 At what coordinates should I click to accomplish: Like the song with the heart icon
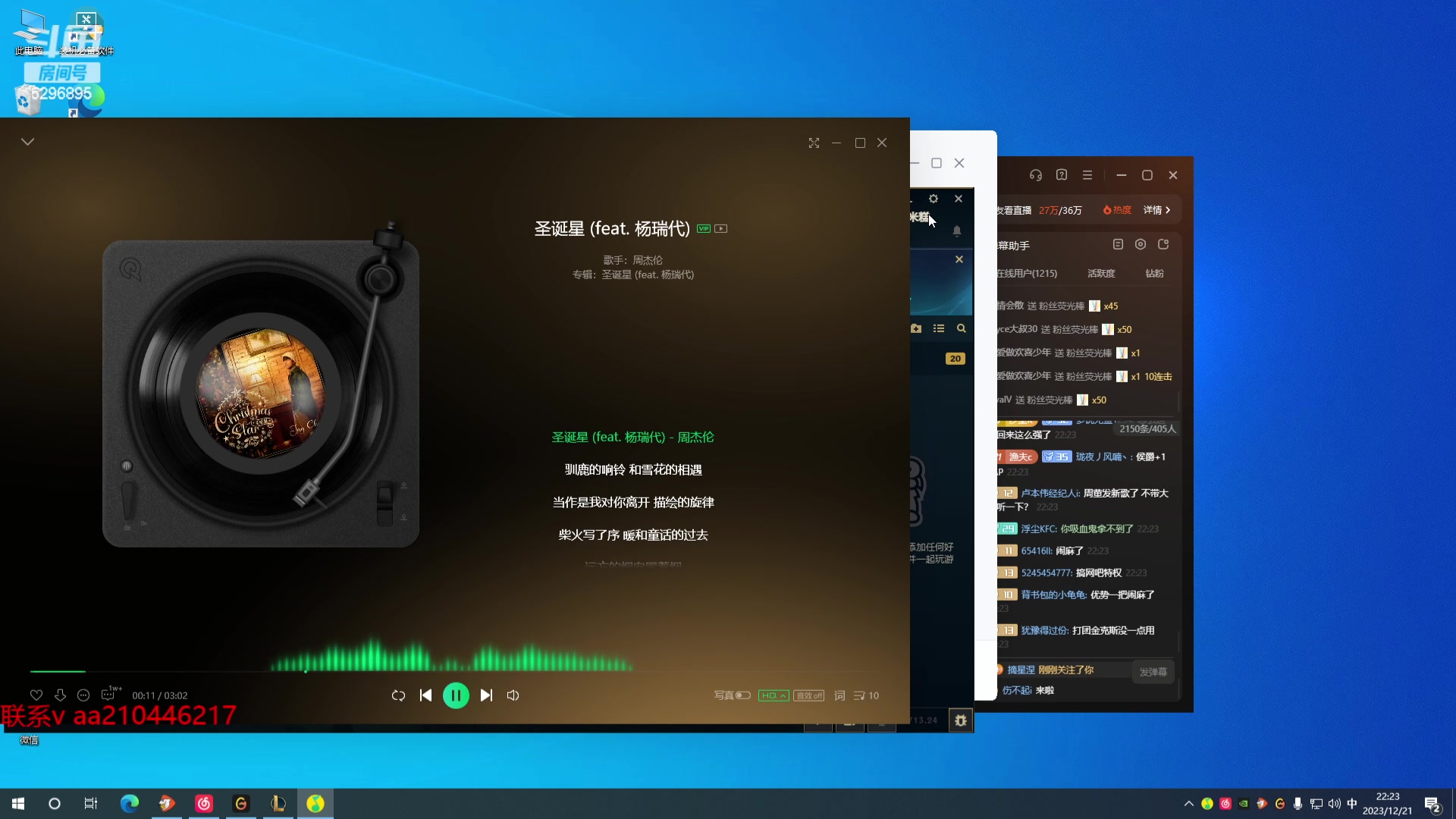pos(36,695)
